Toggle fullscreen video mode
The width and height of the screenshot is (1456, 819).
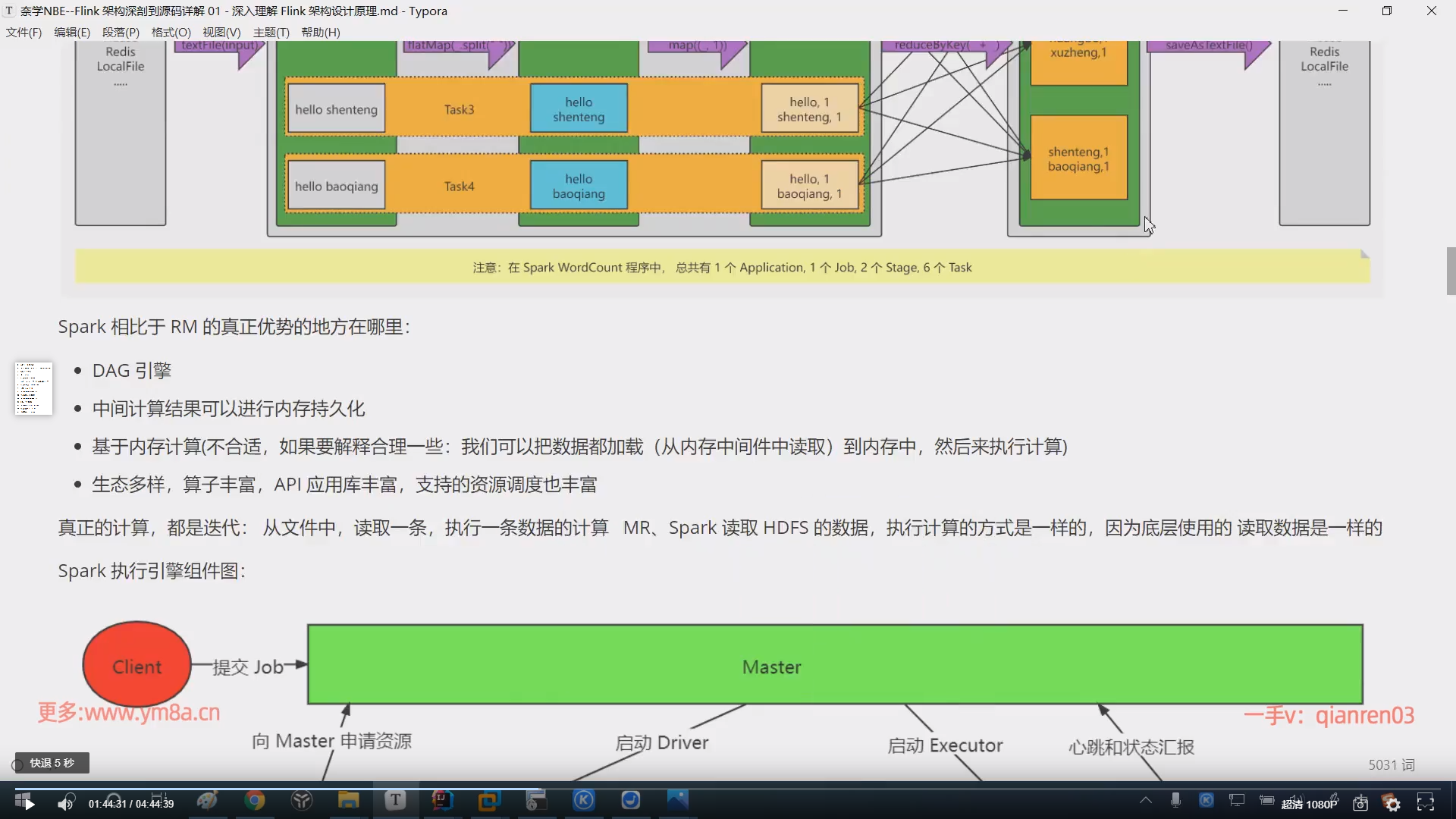[x=1426, y=802]
